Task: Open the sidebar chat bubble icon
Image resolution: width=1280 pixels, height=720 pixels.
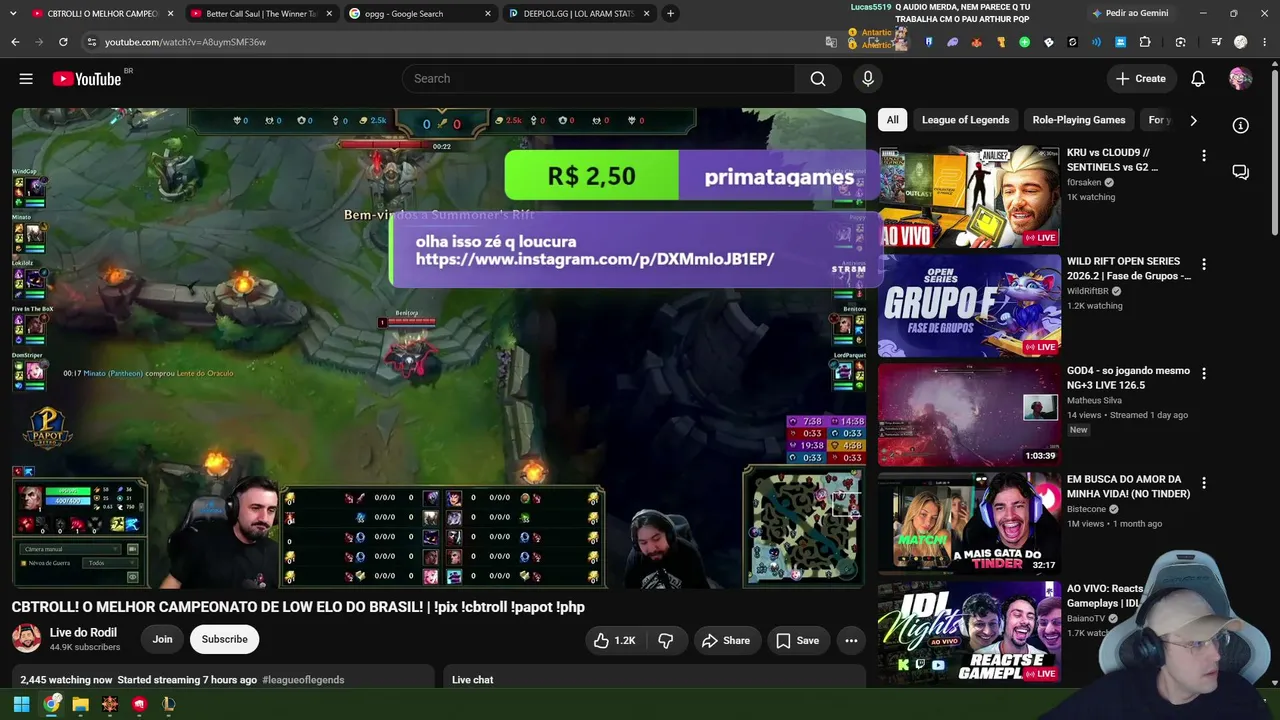Action: click(1241, 172)
